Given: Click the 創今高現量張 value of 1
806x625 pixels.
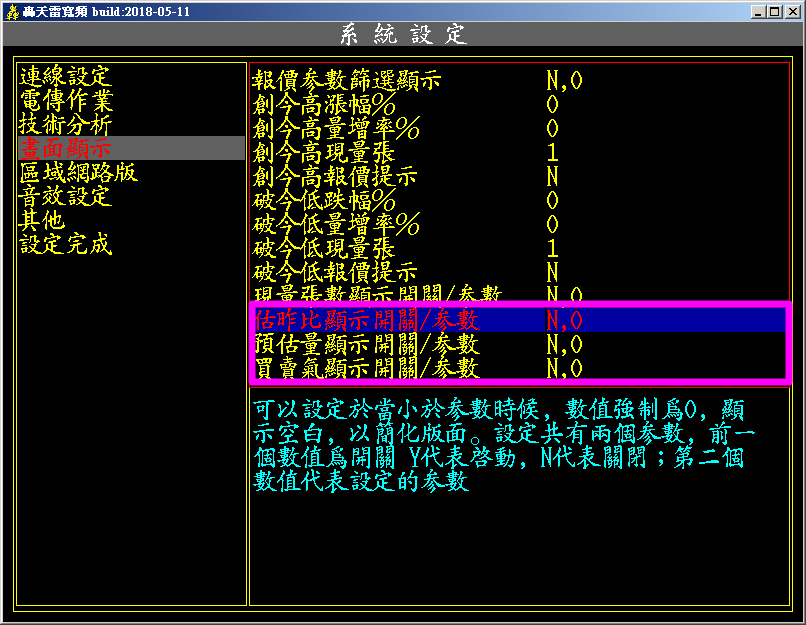Looking at the screenshot, I should [552, 153].
